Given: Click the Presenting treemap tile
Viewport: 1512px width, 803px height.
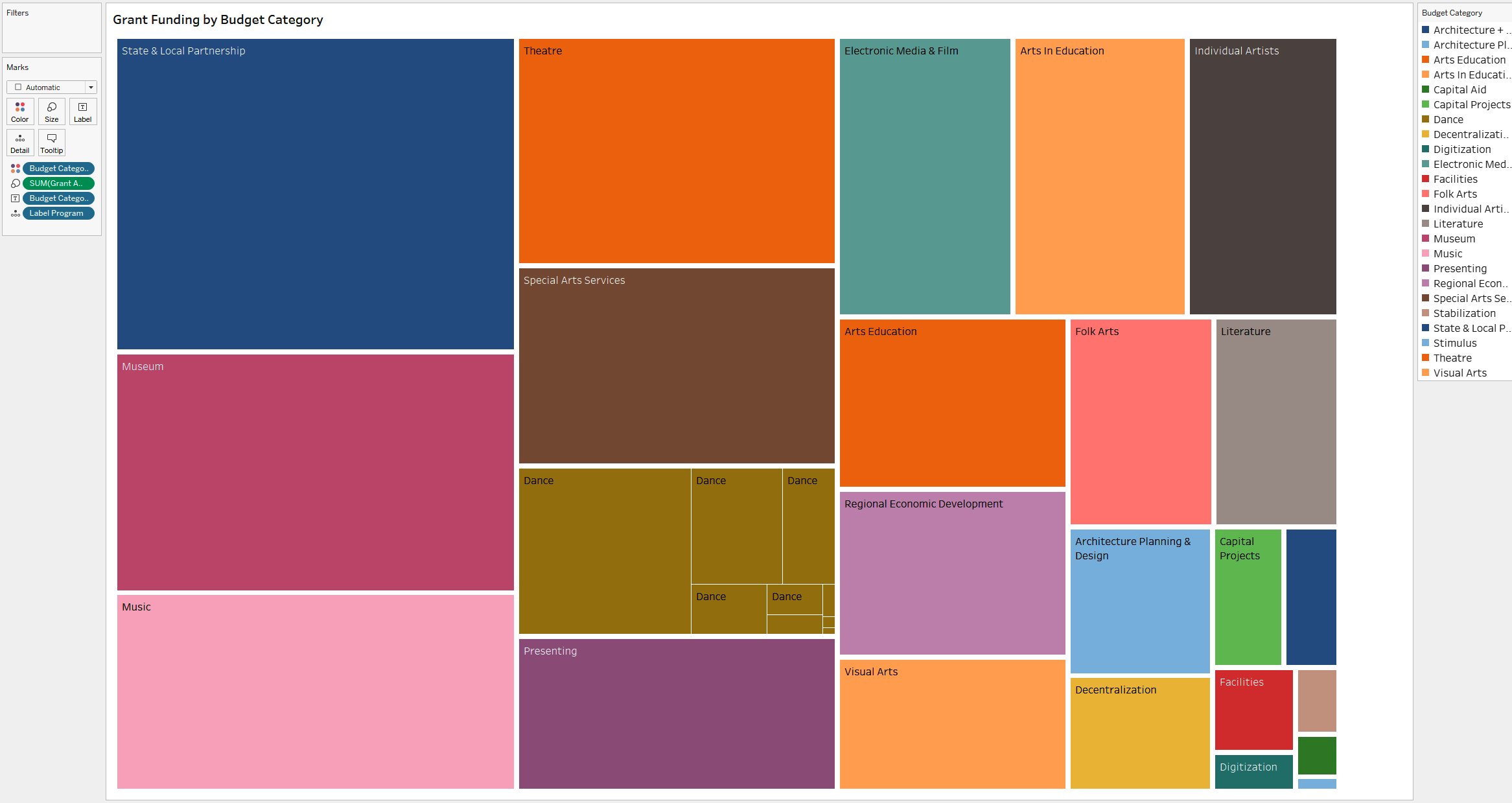Looking at the screenshot, I should tap(677, 714).
